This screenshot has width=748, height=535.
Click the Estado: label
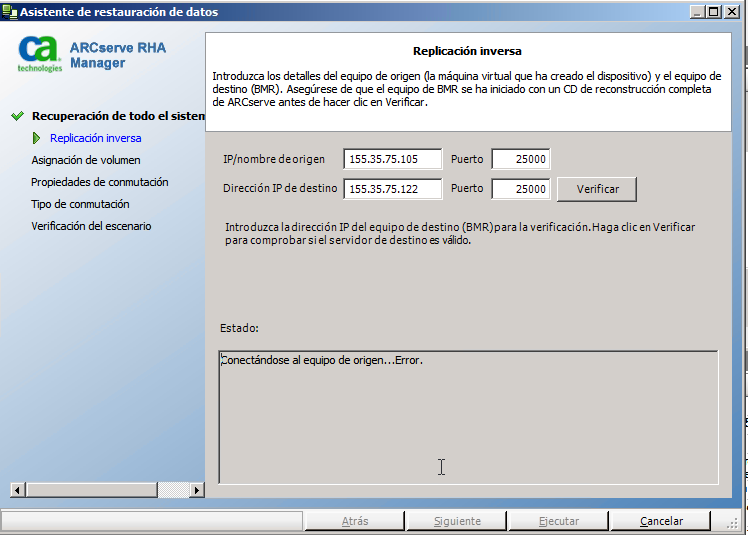(239, 328)
